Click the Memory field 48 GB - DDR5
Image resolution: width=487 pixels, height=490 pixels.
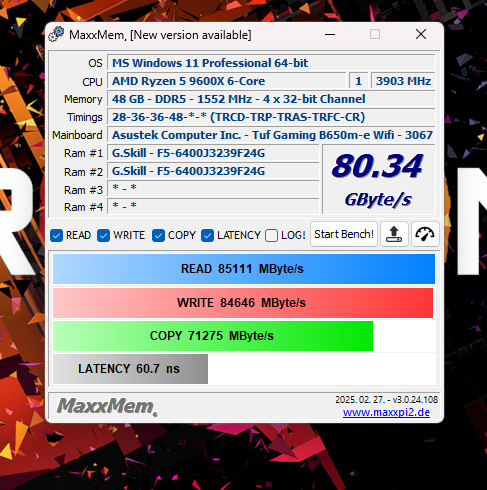coord(271,99)
